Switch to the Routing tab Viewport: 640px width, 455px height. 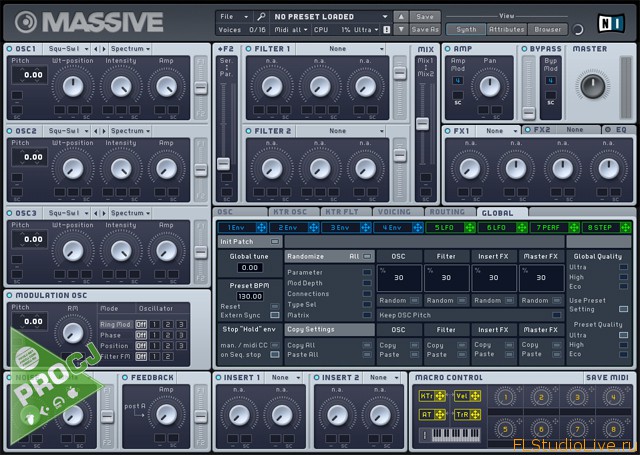point(447,212)
